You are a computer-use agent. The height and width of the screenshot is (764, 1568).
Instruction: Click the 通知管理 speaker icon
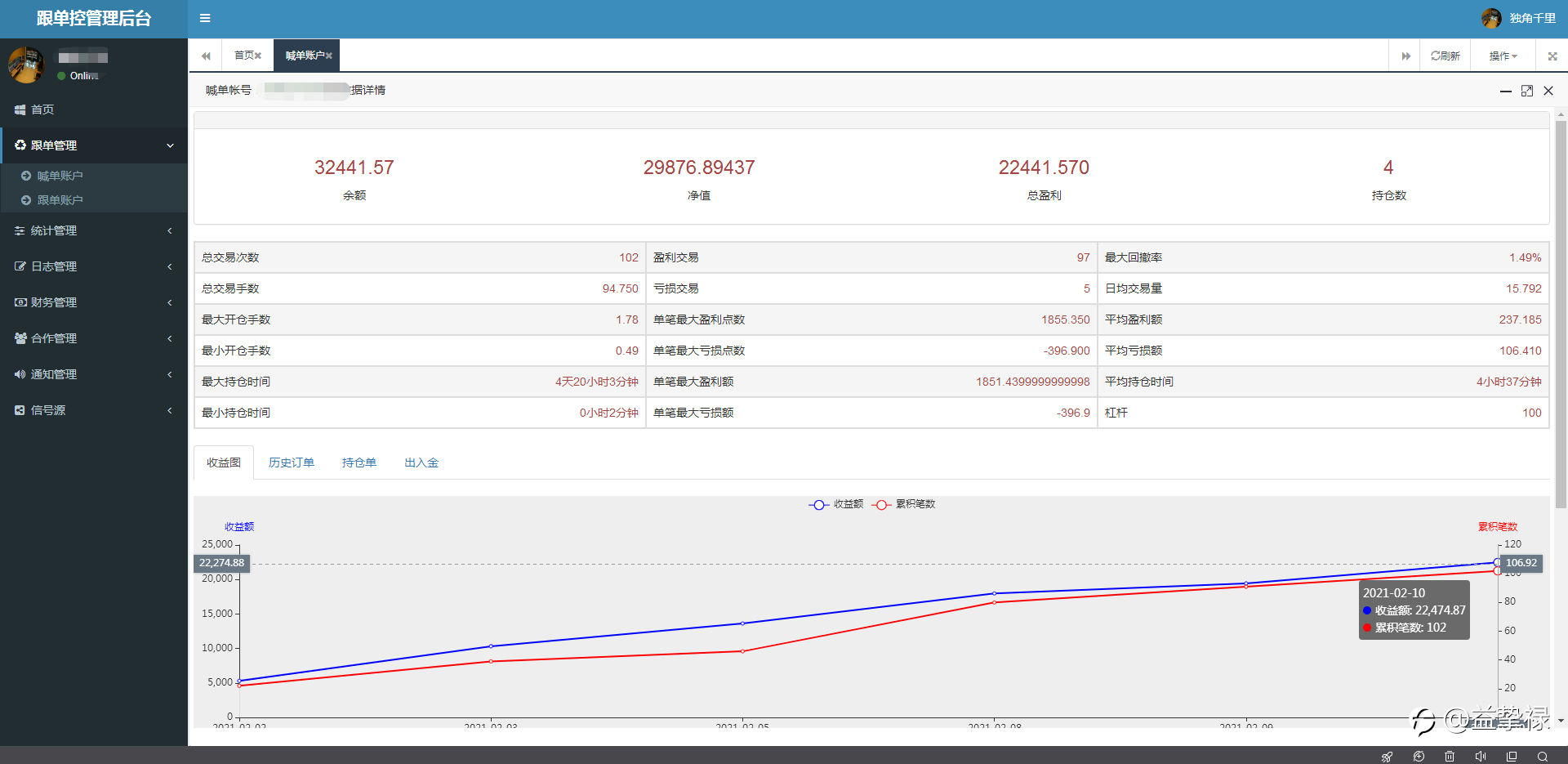coord(20,374)
